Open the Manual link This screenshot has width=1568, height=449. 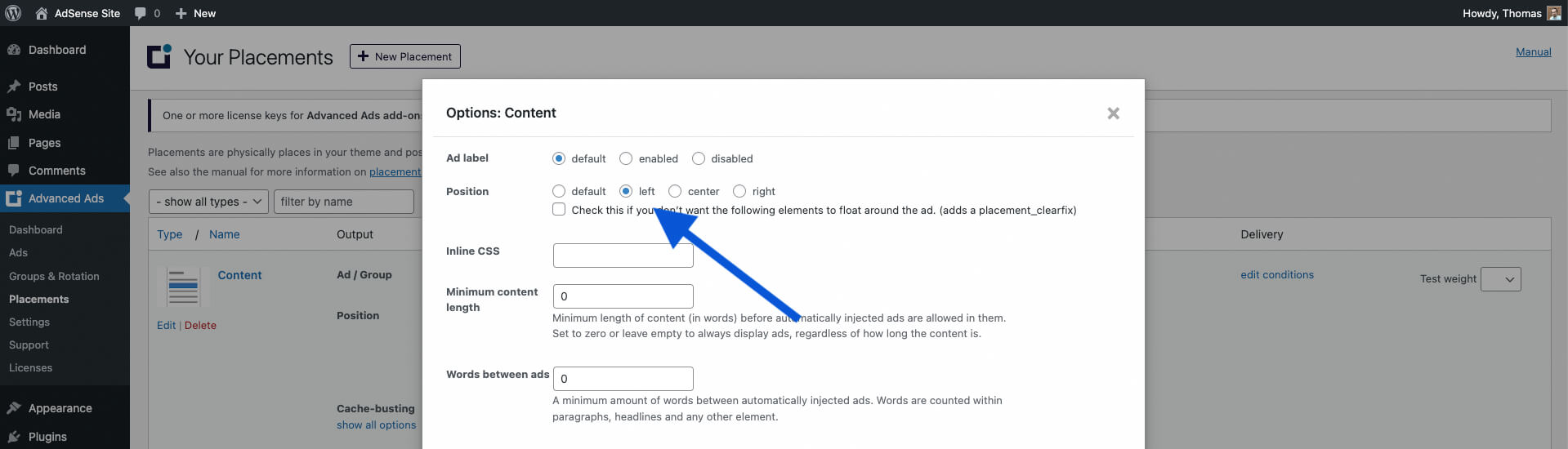pyautogui.click(x=1533, y=51)
